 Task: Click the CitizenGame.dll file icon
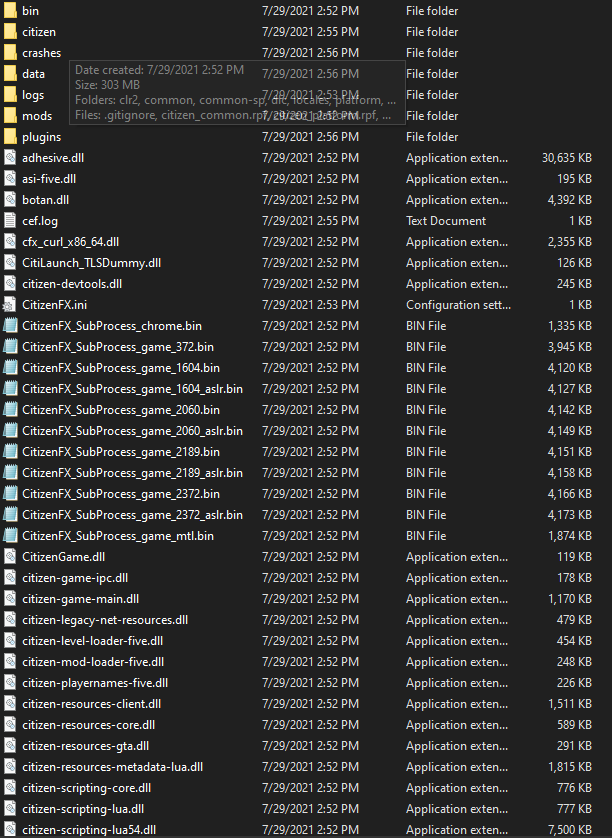tap(10, 557)
